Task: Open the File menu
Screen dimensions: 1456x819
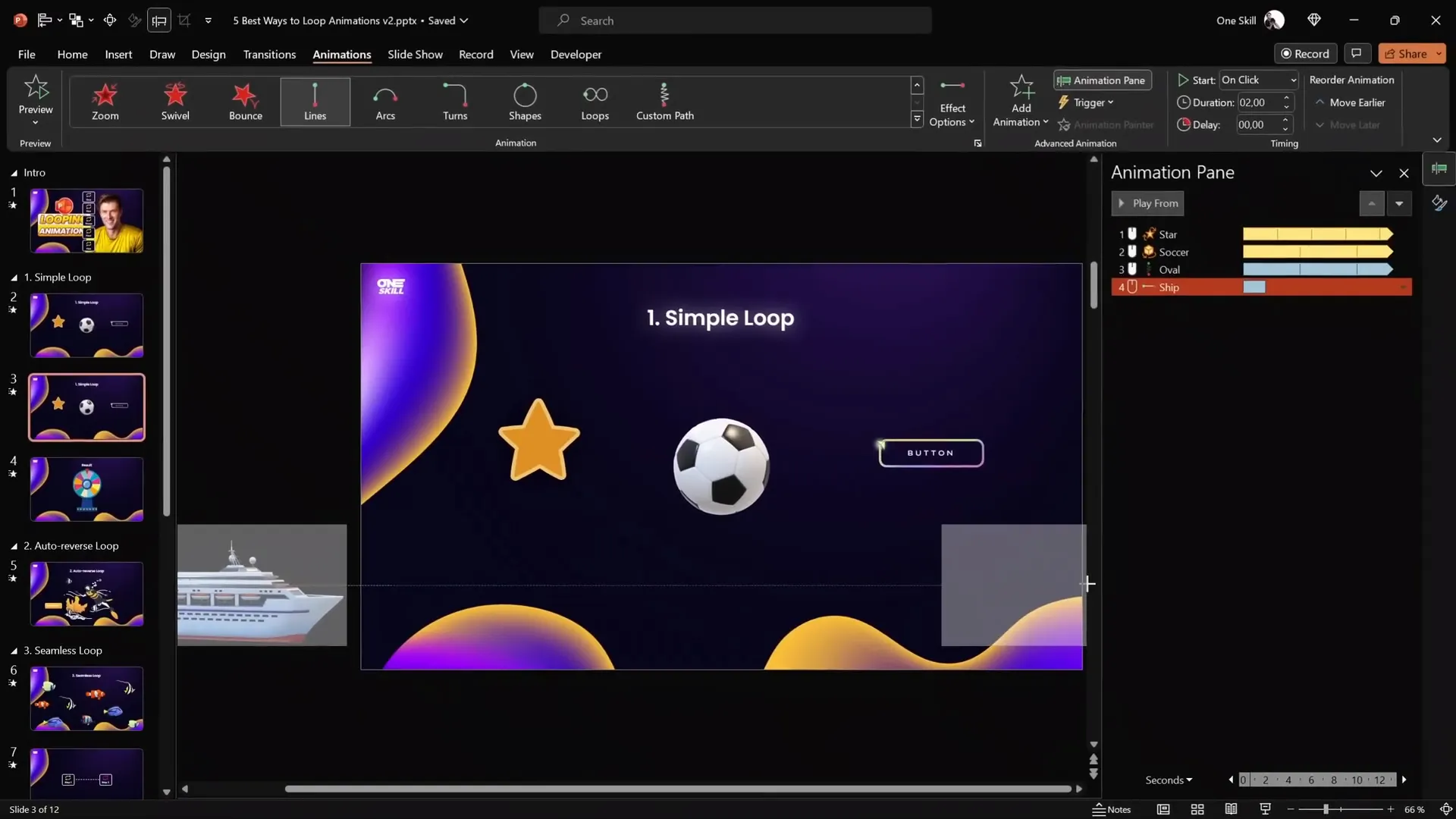Action: point(27,55)
